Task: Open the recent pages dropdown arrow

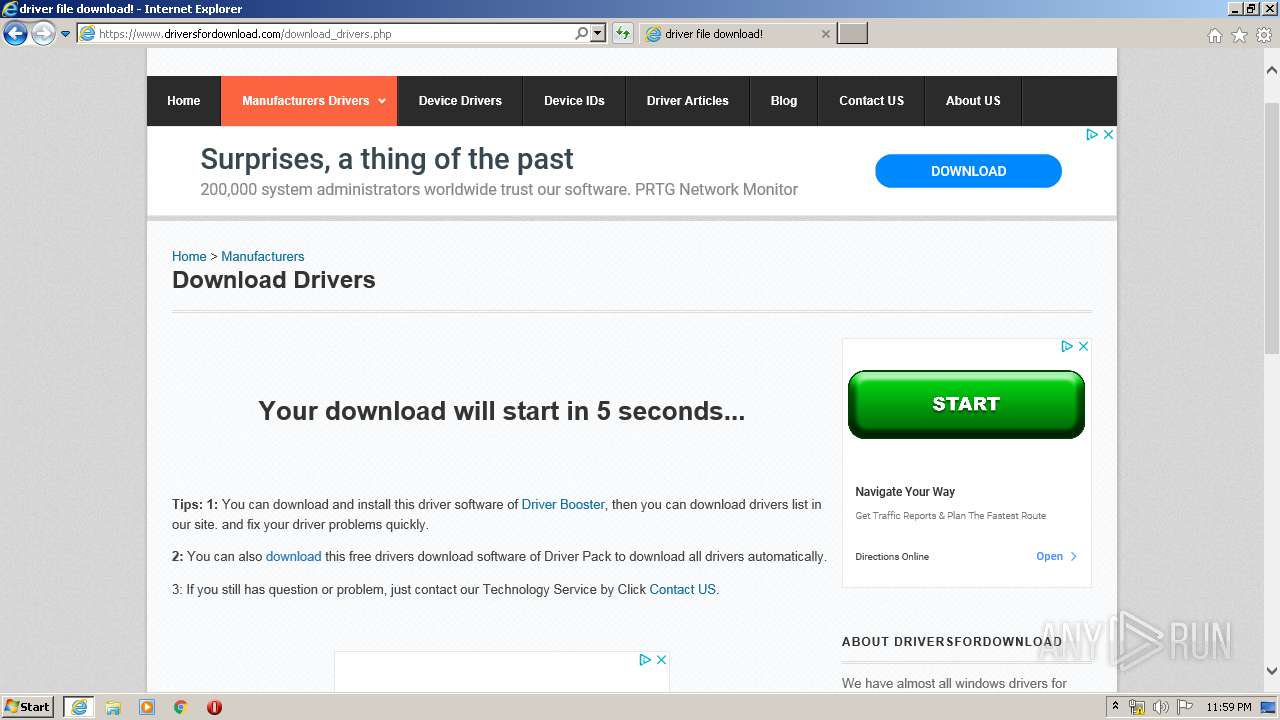Action: pos(66,34)
